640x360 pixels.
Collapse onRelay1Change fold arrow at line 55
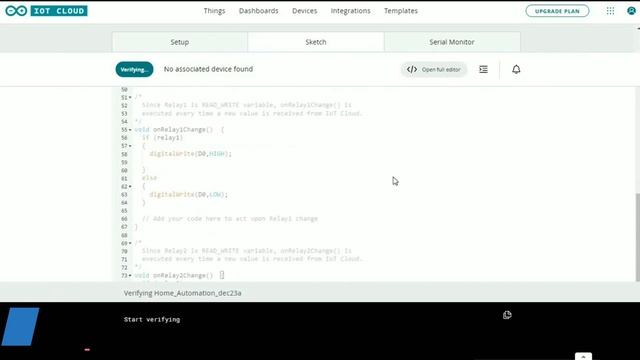130,130
